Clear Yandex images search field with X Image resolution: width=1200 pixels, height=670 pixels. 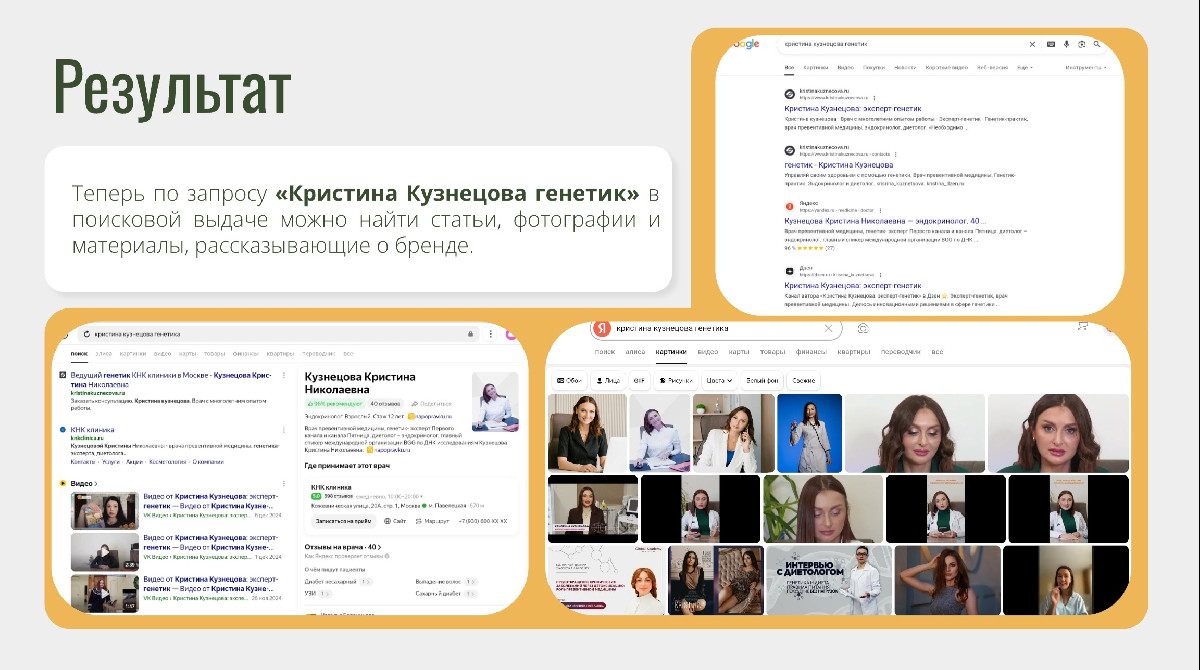coord(828,328)
